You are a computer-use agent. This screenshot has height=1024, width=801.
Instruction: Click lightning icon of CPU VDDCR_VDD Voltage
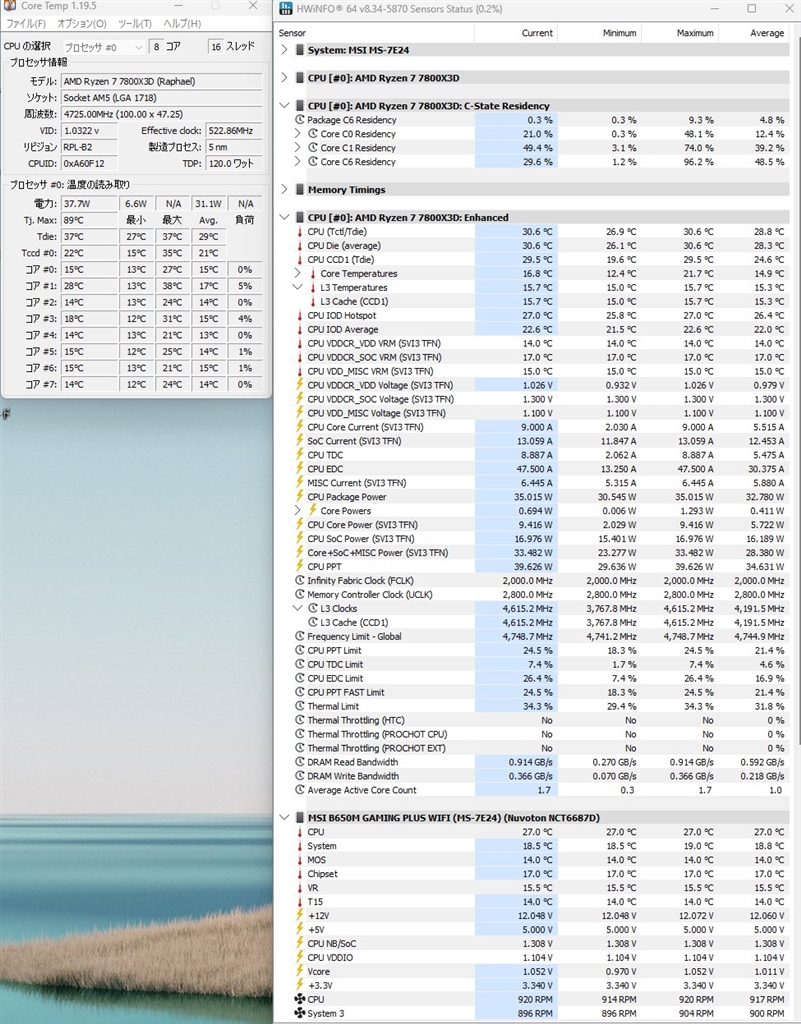pyautogui.click(x=300, y=385)
